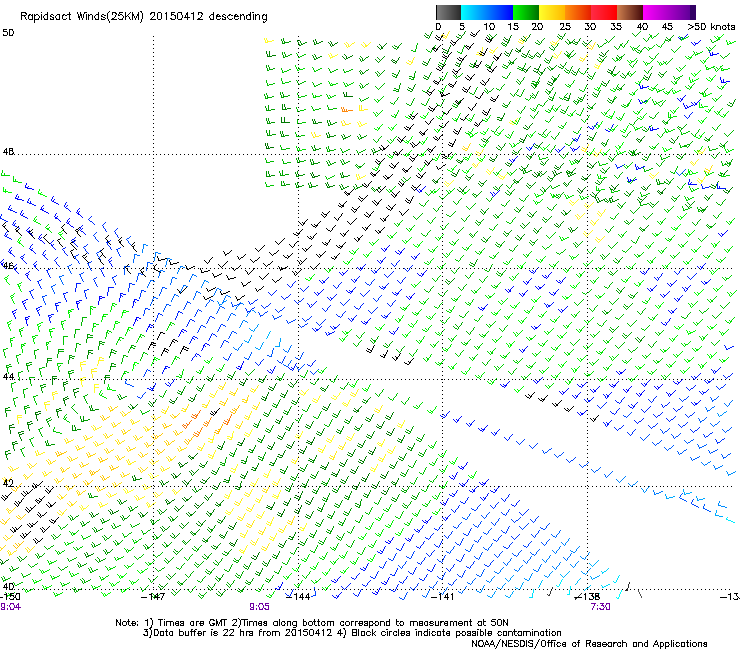The image size is (740, 650).
Task: Click the '>50 knots' legend label
Action: pyautogui.click(x=711, y=27)
